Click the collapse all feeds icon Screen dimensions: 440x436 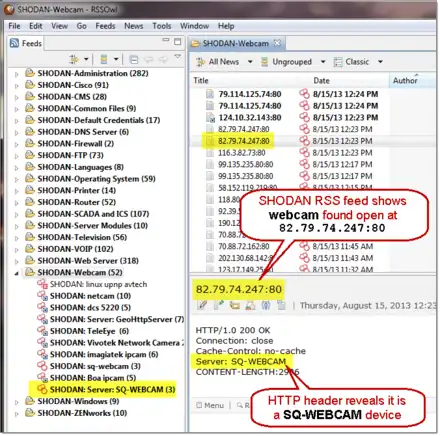[x=134, y=60]
